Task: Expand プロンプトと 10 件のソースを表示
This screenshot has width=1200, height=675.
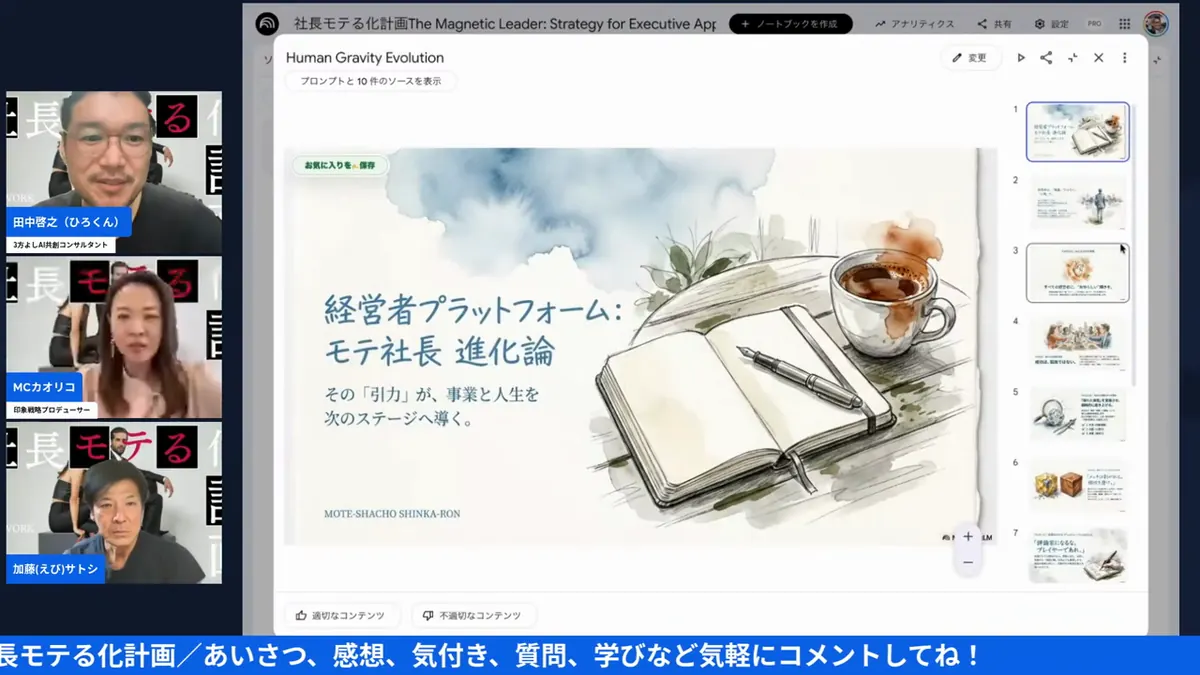Action: coord(371,82)
